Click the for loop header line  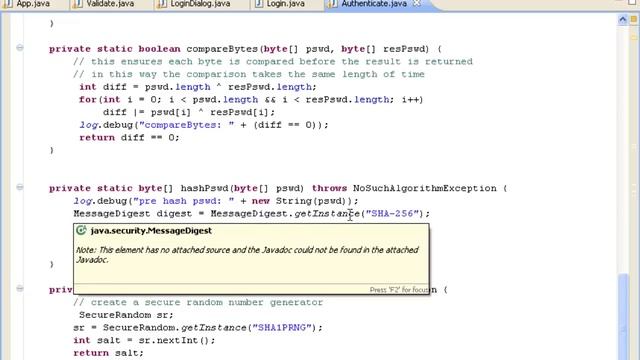pos(251,100)
